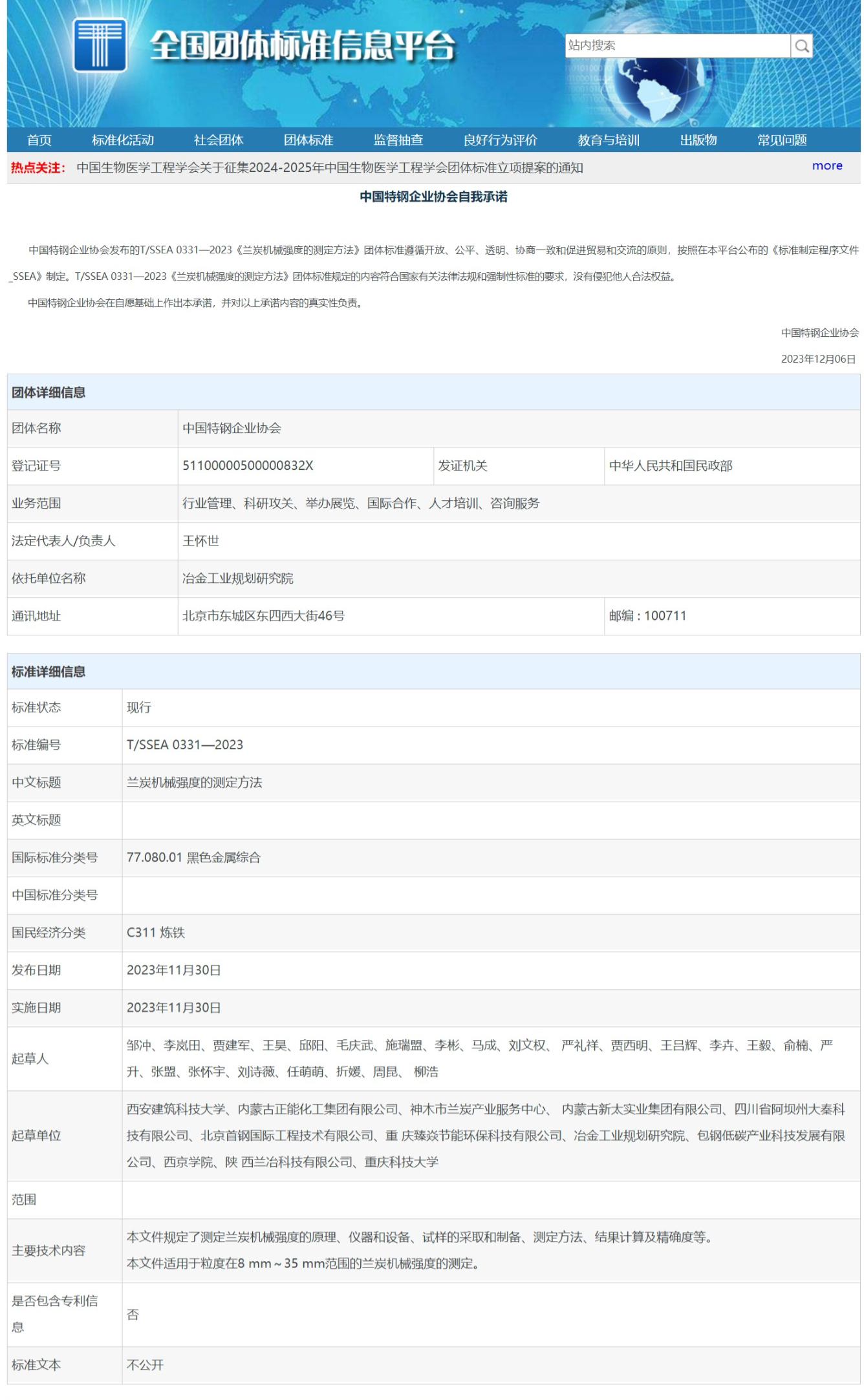
Task: Click the 起草人 names list
Action: click(480, 1059)
